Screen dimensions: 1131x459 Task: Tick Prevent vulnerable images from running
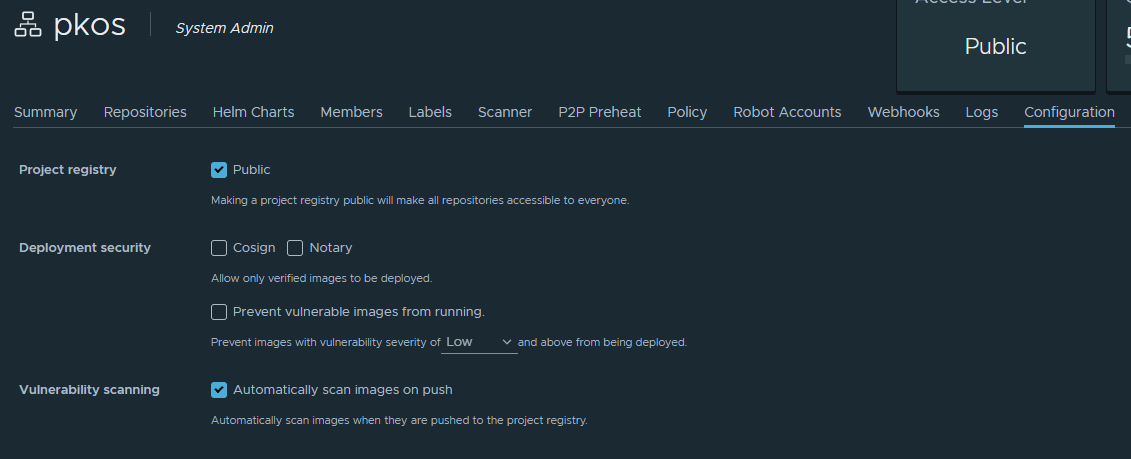click(x=219, y=312)
